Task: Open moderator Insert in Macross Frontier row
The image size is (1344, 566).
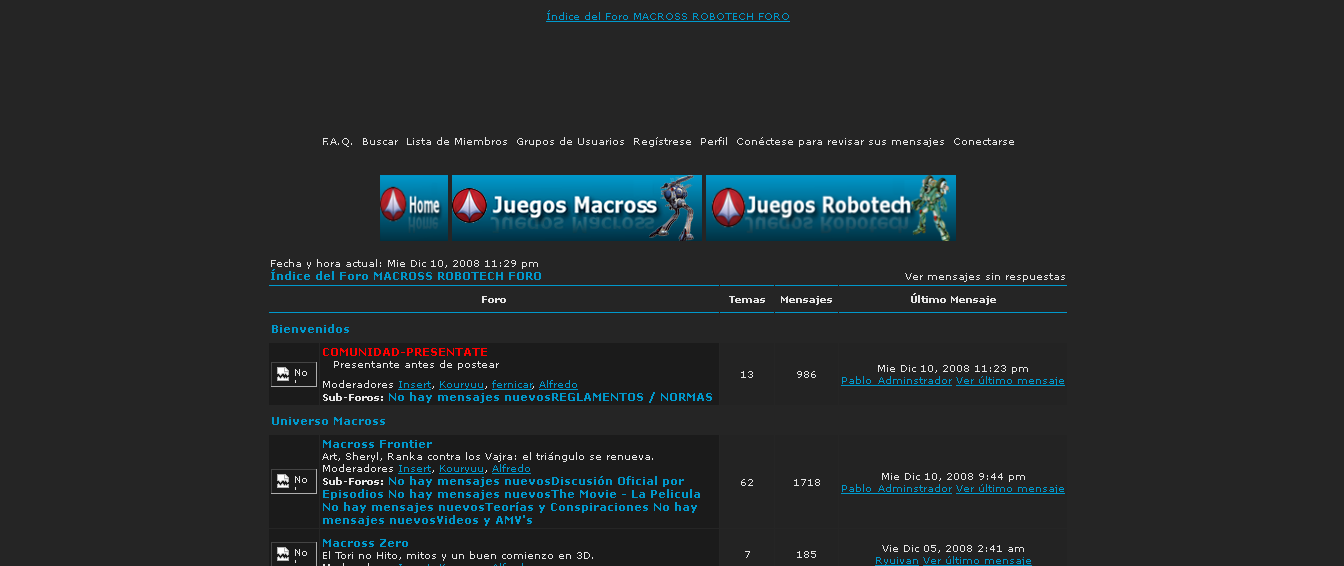Action: [415, 469]
